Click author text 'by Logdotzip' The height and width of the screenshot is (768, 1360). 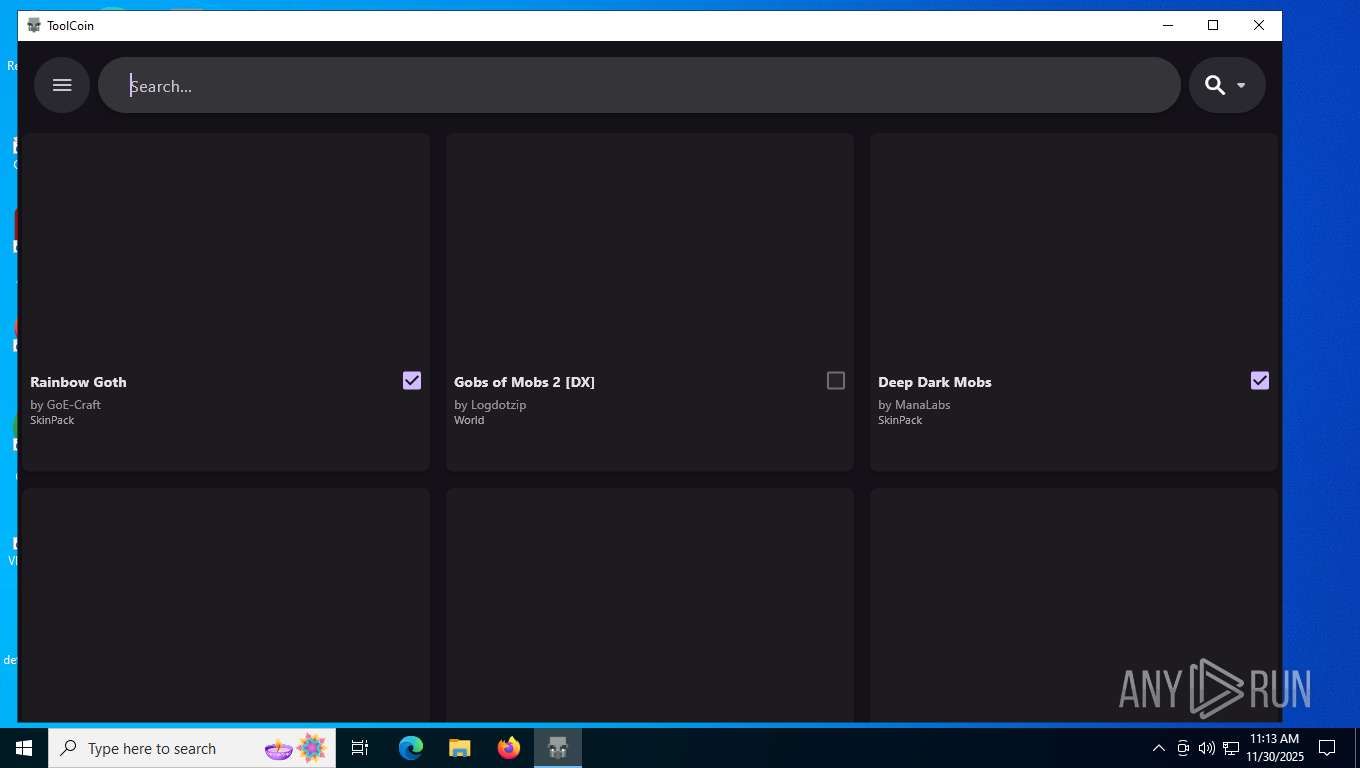coord(490,405)
